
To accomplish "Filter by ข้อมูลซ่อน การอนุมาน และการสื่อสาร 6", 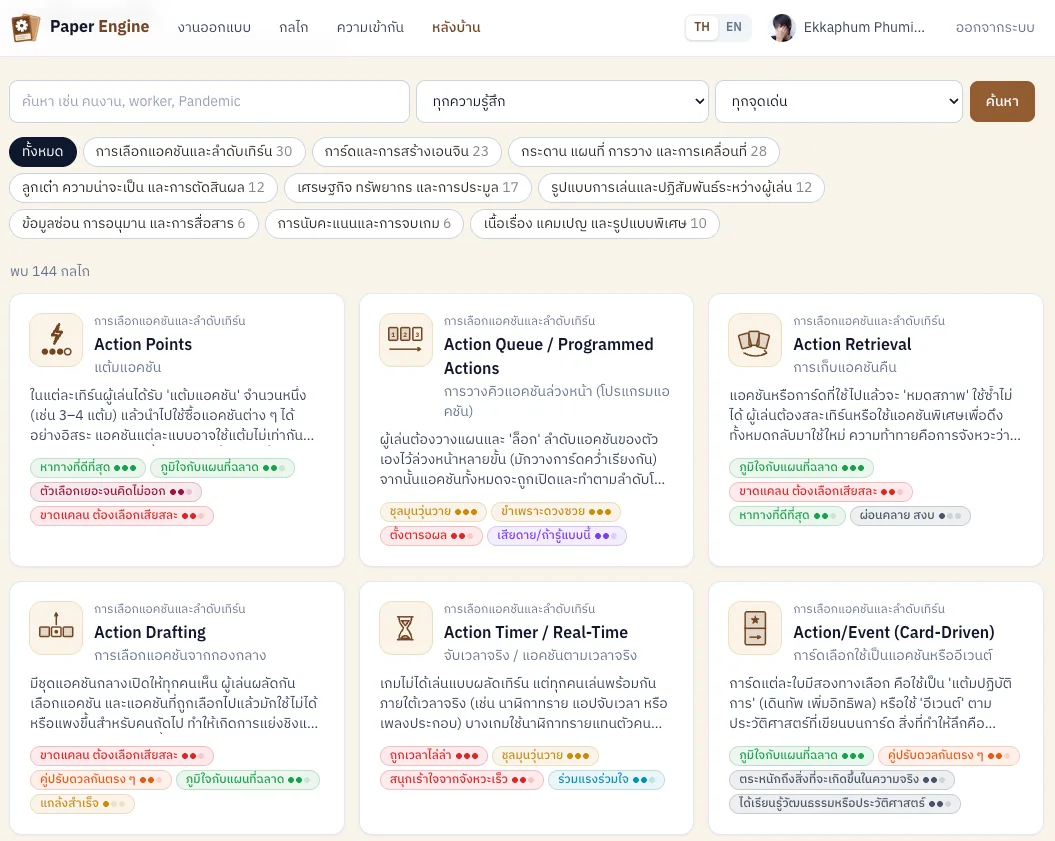I will [x=134, y=223].
